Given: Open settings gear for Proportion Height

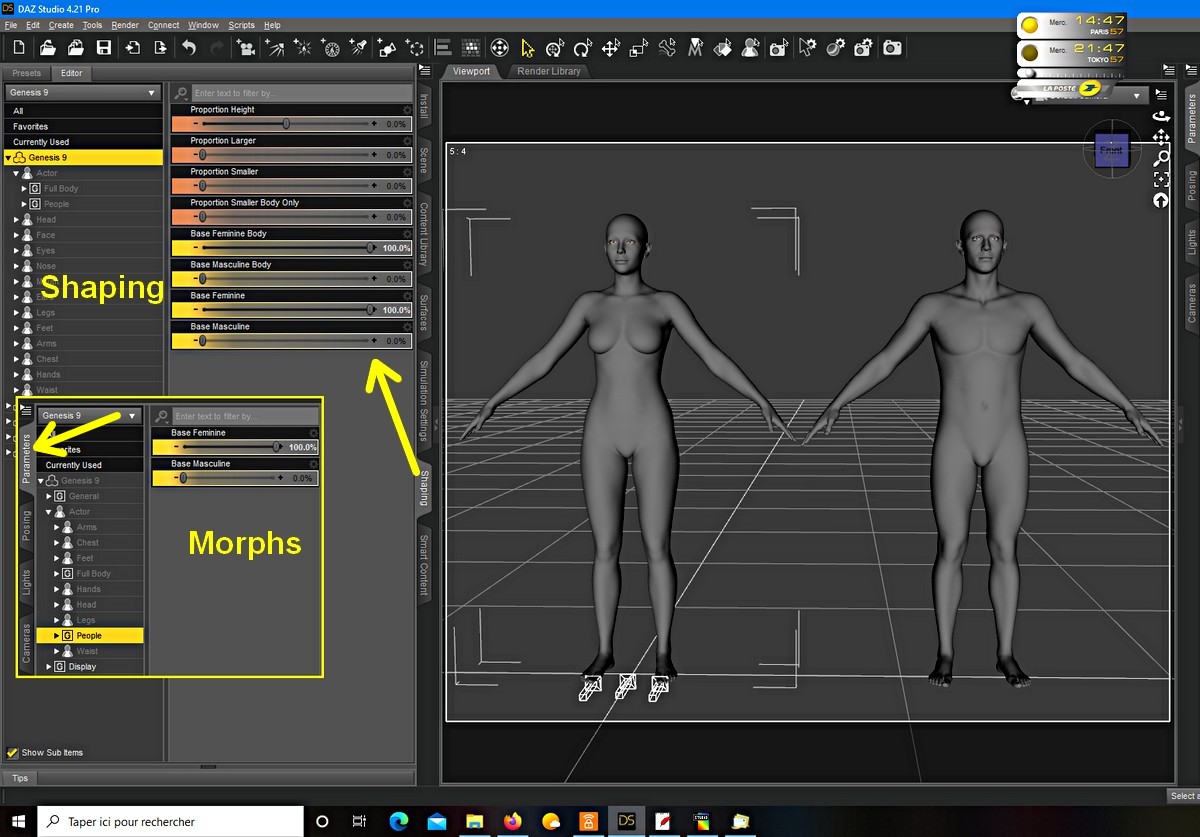Looking at the screenshot, I should 407,110.
